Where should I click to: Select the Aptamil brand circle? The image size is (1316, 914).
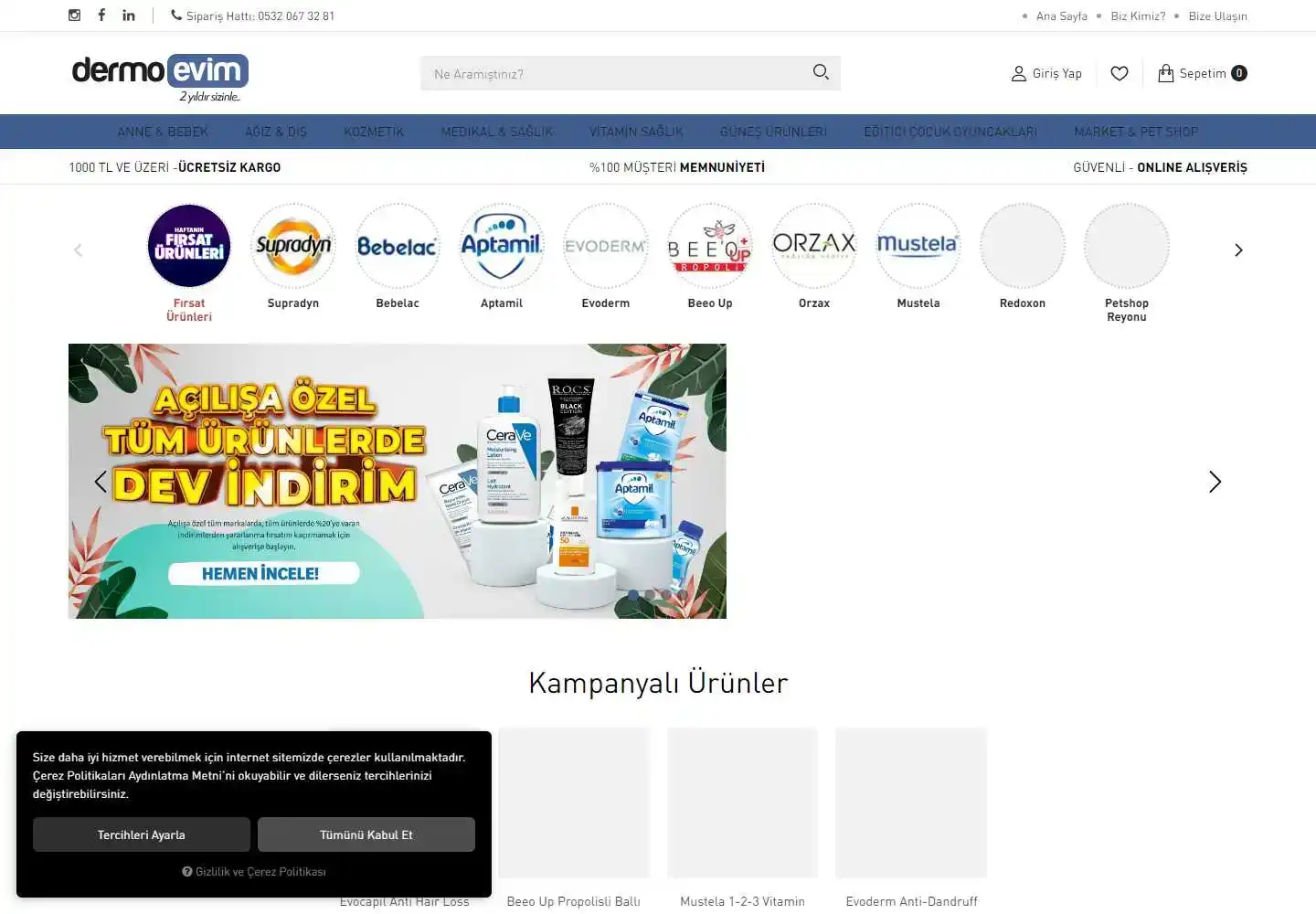click(502, 246)
